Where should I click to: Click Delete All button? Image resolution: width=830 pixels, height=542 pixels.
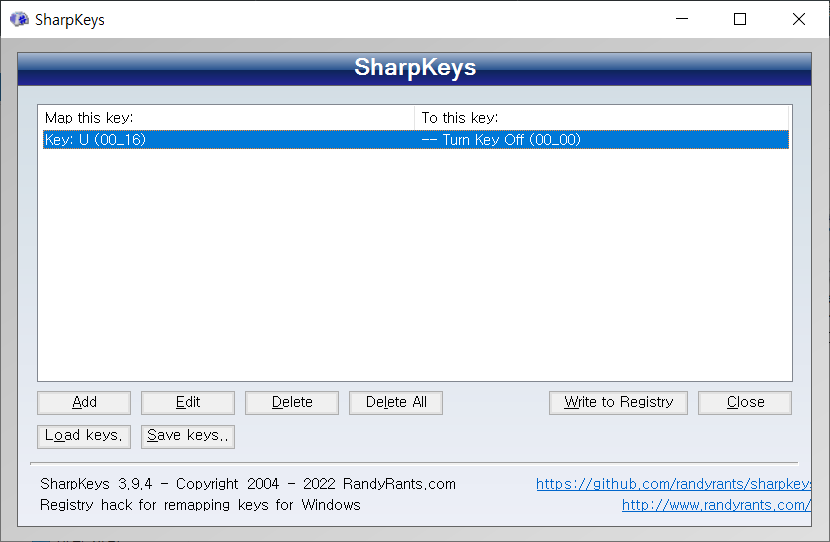tap(395, 402)
